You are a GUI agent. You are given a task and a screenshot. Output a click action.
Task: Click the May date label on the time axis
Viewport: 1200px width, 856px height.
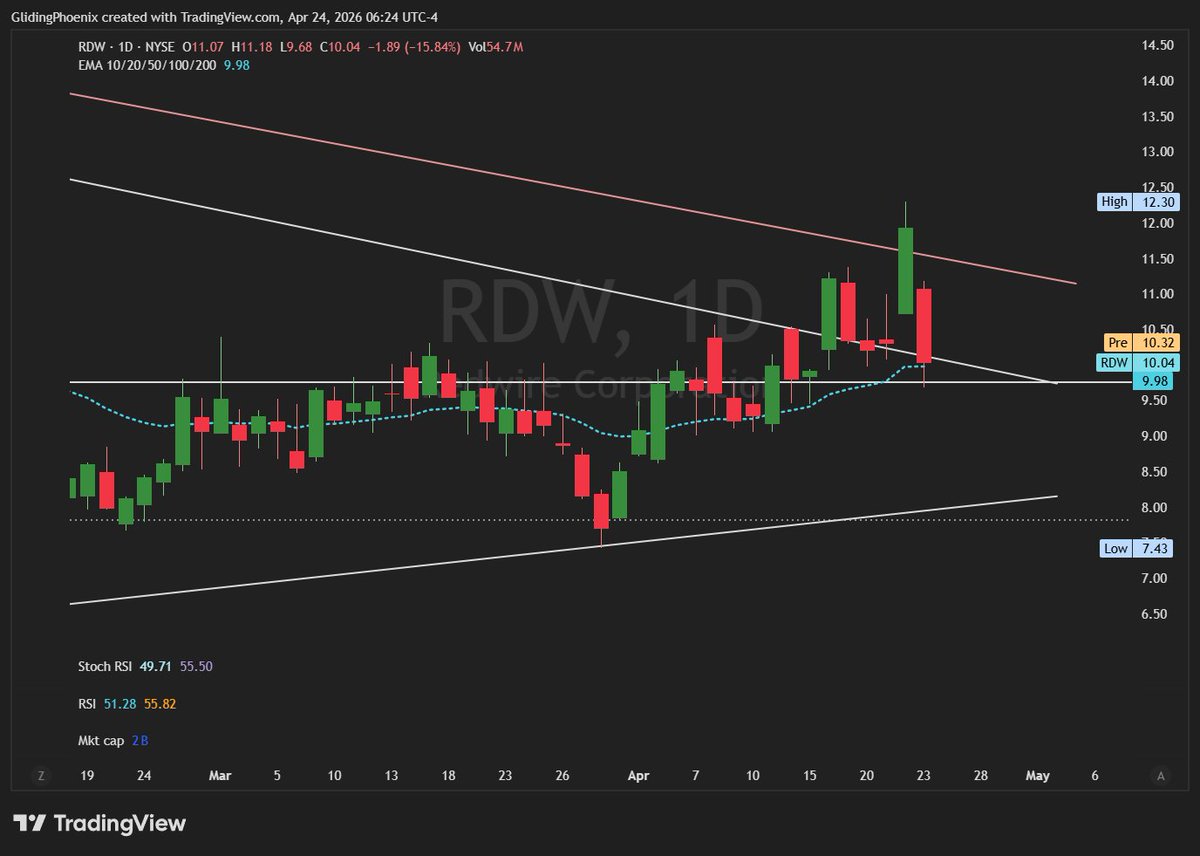pos(1038,775)
